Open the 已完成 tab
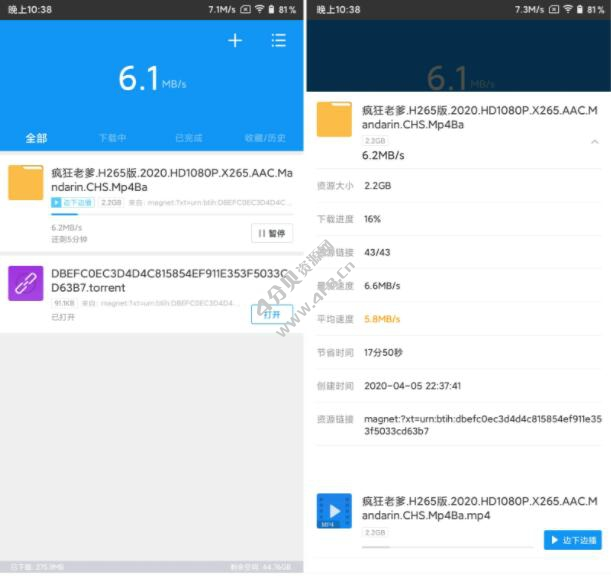Screen dimensions: 611x576 (188, 138)
